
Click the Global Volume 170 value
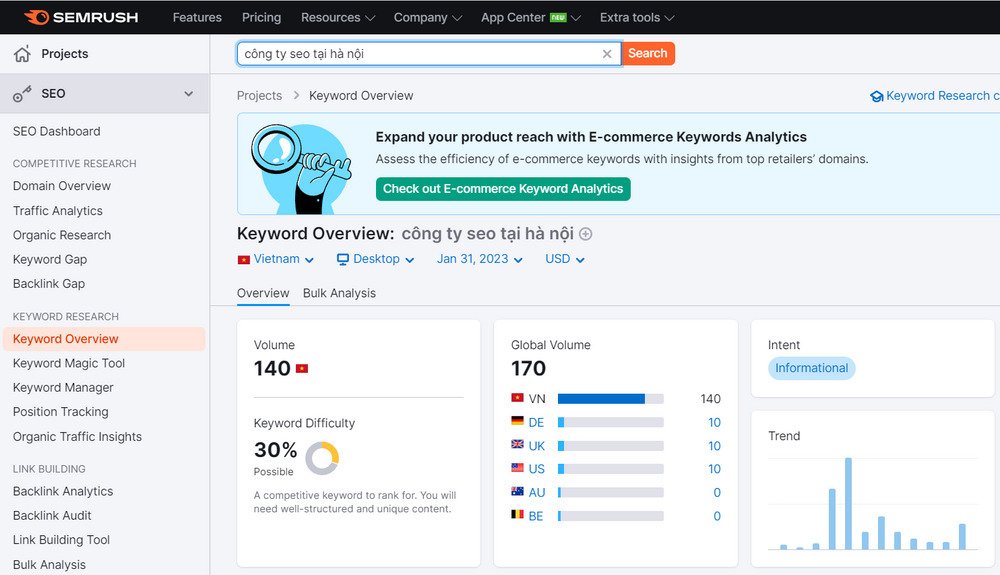[x=529, y=368]
